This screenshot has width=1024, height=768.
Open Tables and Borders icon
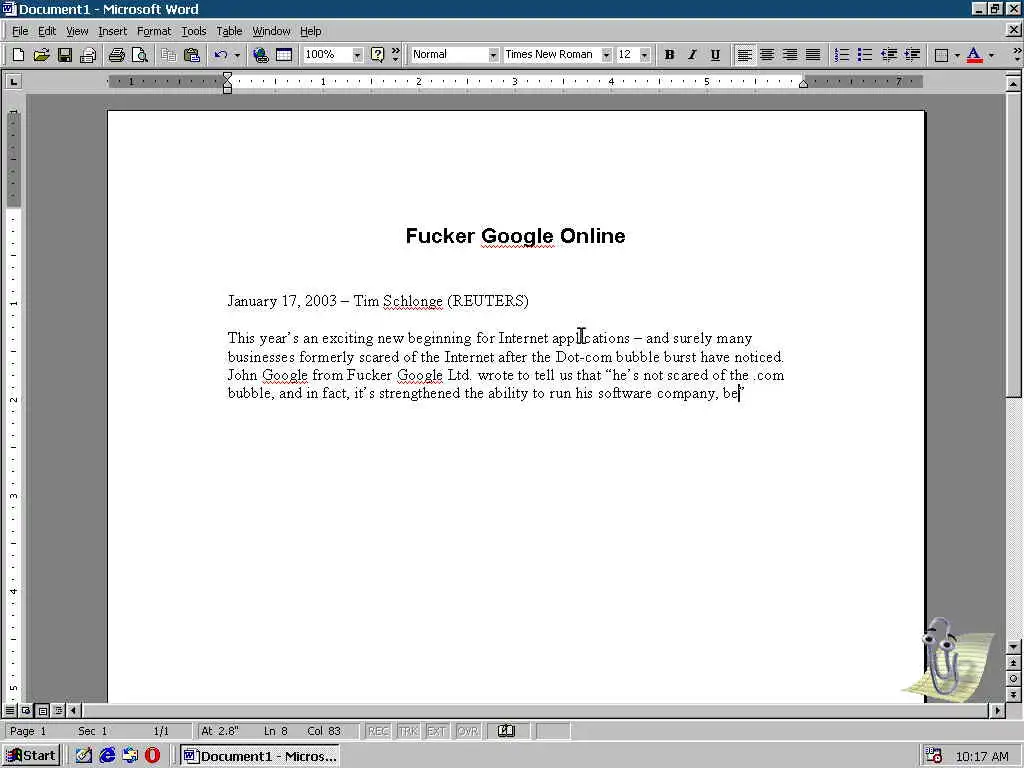(284, 55)
